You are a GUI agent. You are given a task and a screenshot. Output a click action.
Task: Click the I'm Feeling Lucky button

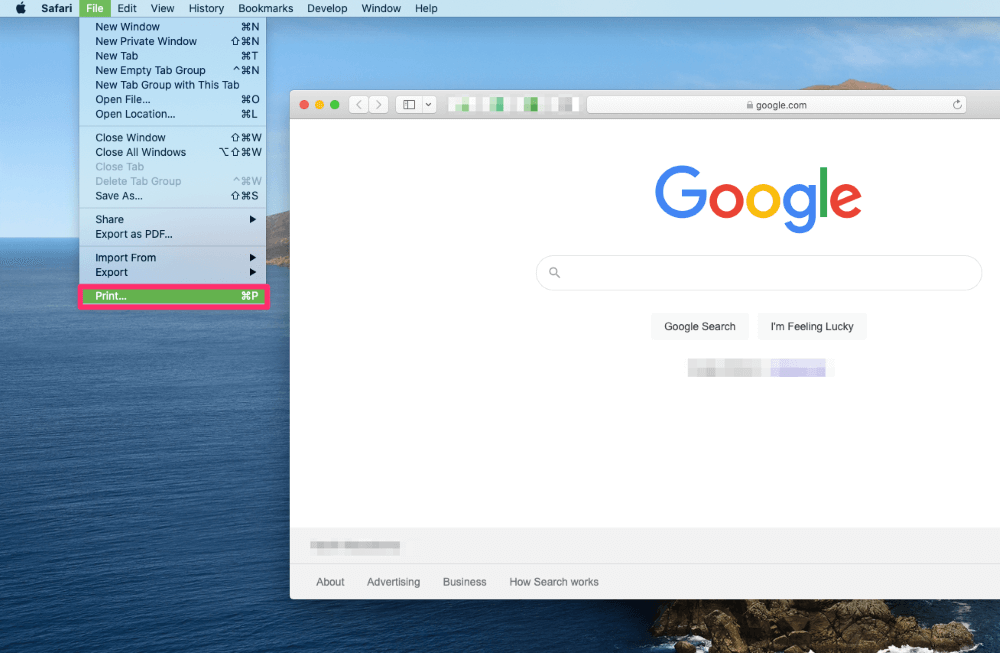[812, 326]
